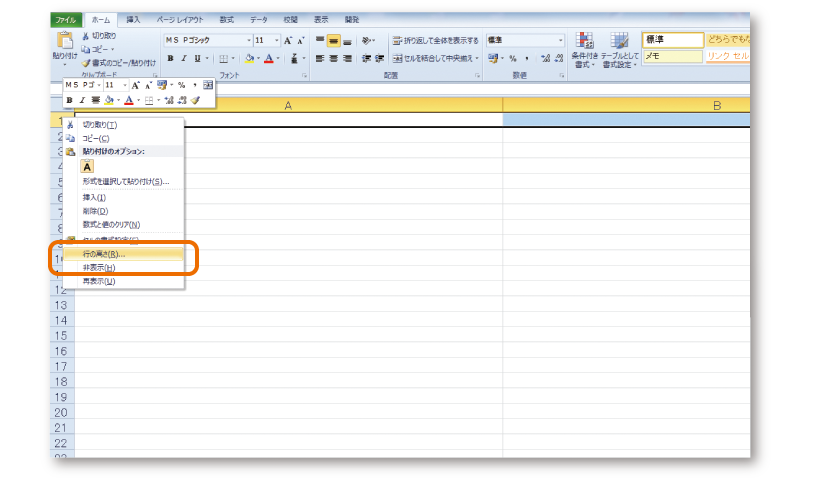Click the ribbon Accounting number format icon
The image size is (817, 494).
point(493,58)
